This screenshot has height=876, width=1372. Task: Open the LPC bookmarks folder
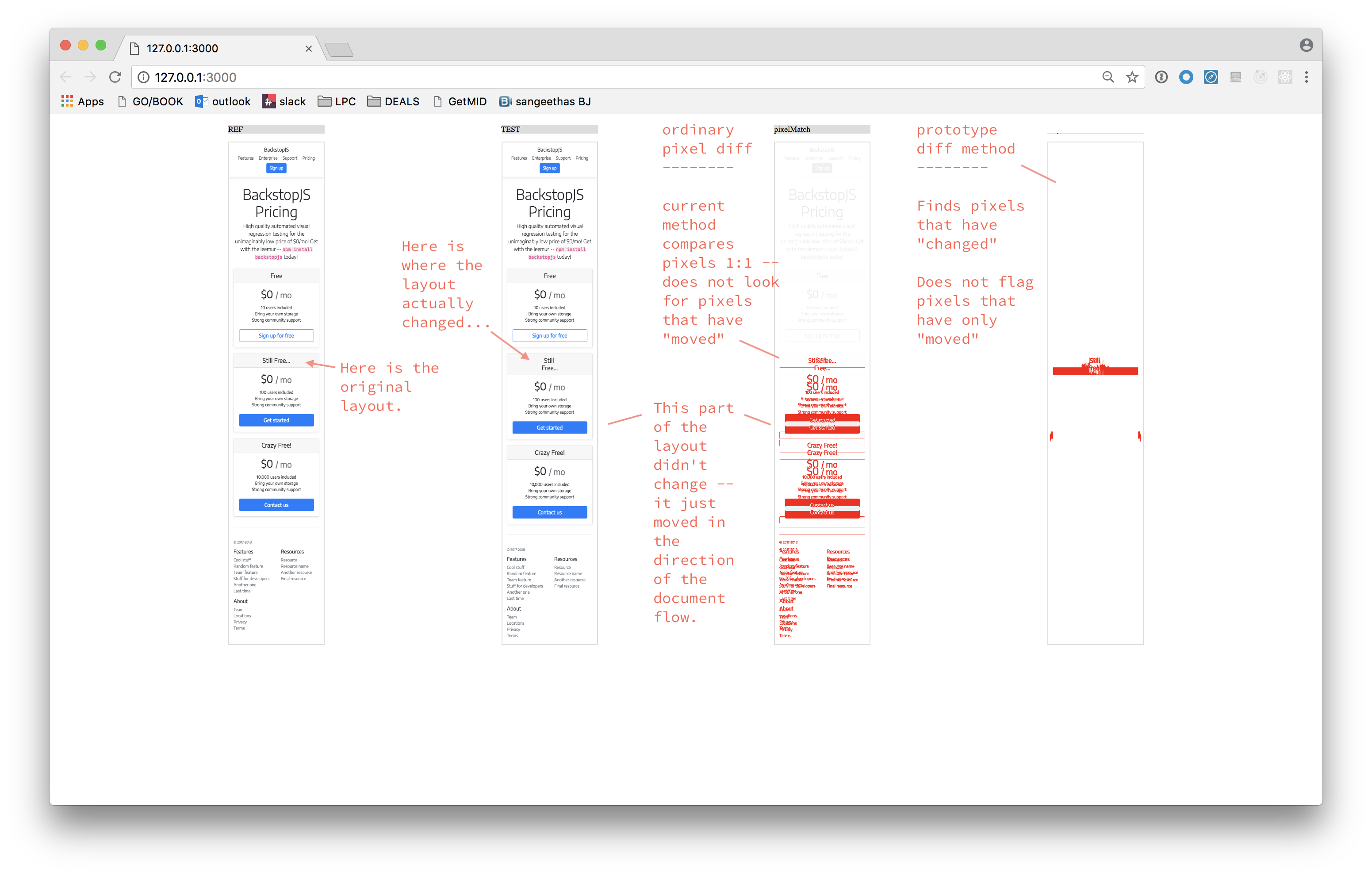click(x=337, y=101)
